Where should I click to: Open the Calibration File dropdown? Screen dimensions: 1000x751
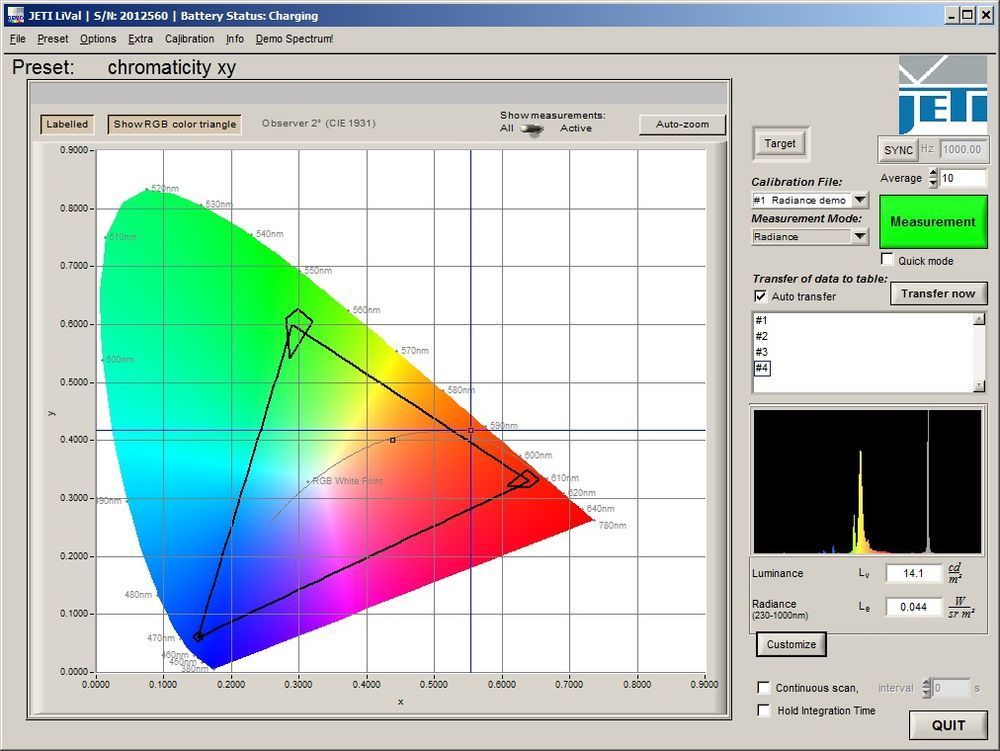[860, 201]
